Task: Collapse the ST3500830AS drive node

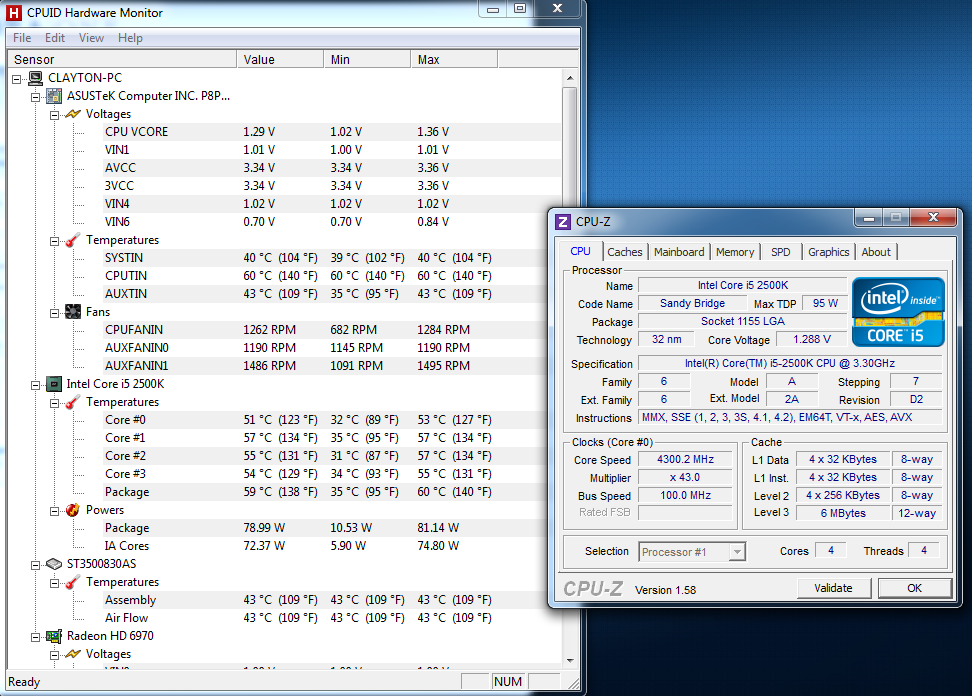Action: tap(35, 565)
